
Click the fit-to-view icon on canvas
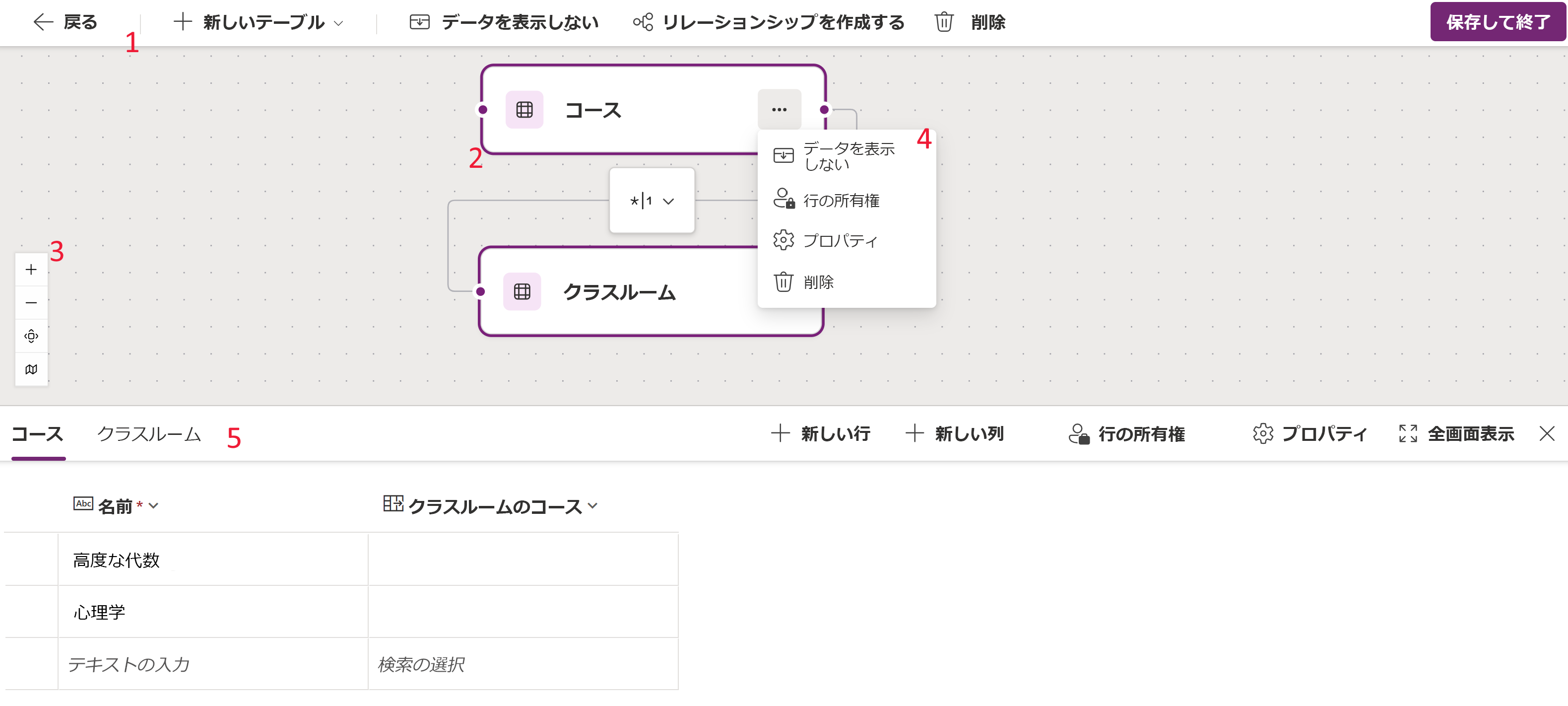click(x=31, y=336)
